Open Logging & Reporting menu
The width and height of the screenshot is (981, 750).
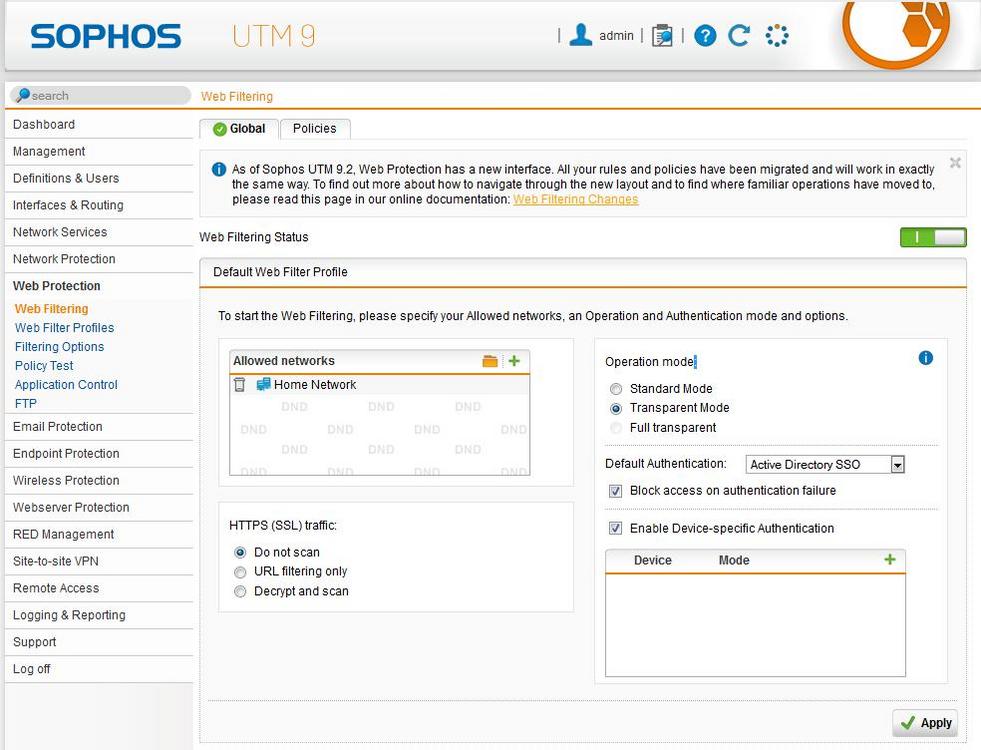(x=99, y=616)
